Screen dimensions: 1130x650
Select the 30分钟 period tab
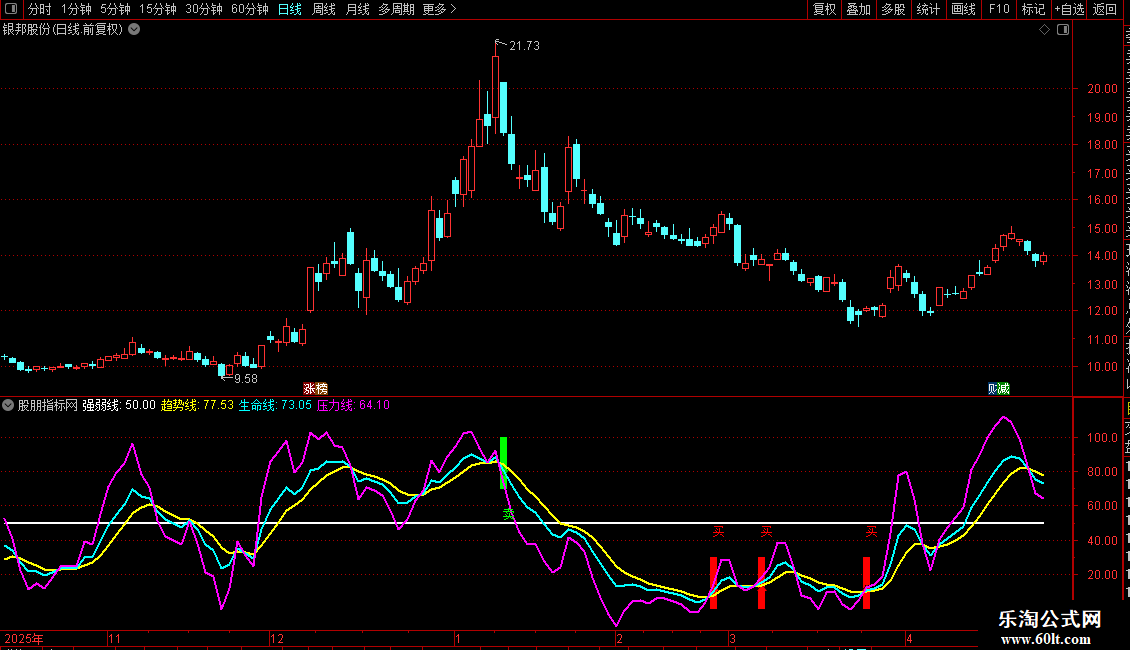point(204,9)
